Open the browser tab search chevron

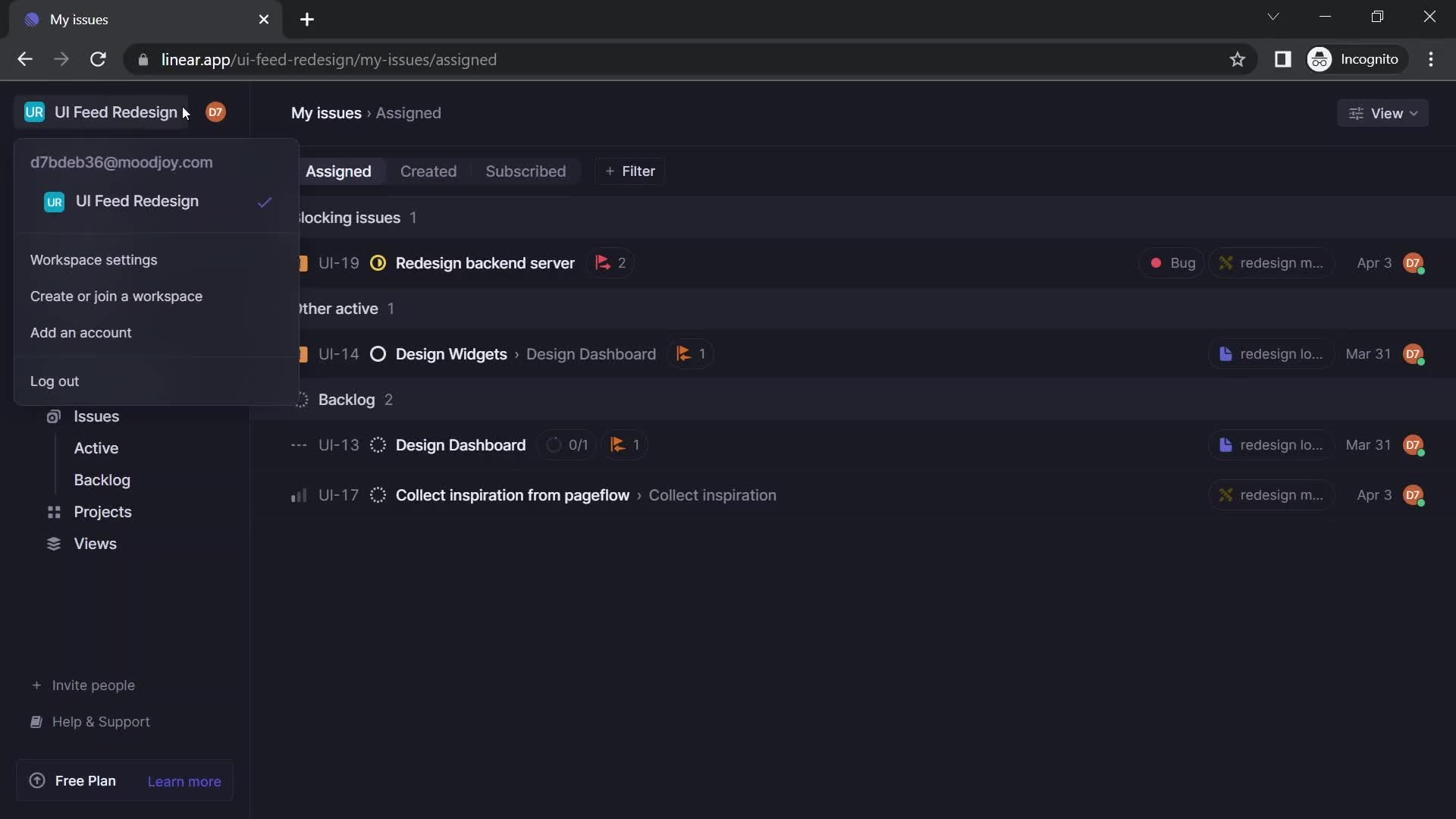[1272, 17]
